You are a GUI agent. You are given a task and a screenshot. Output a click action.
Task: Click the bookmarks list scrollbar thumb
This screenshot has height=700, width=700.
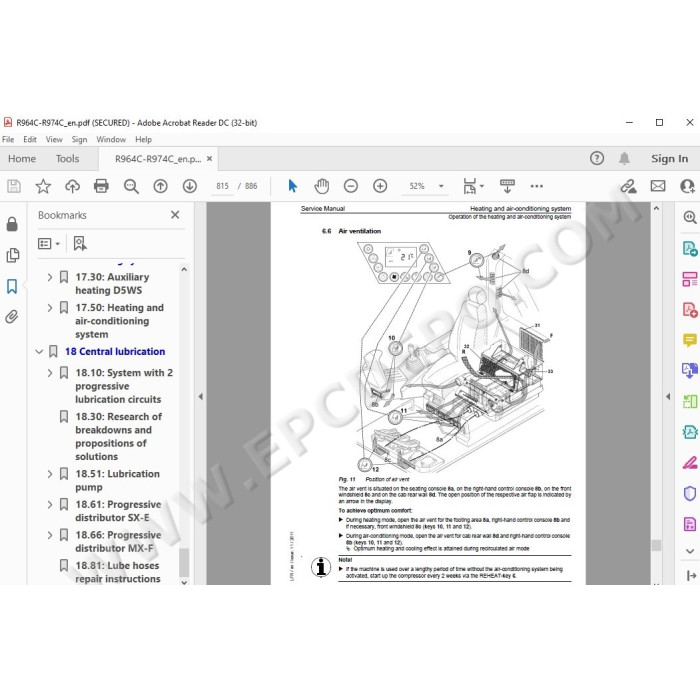tap(183, 562)
